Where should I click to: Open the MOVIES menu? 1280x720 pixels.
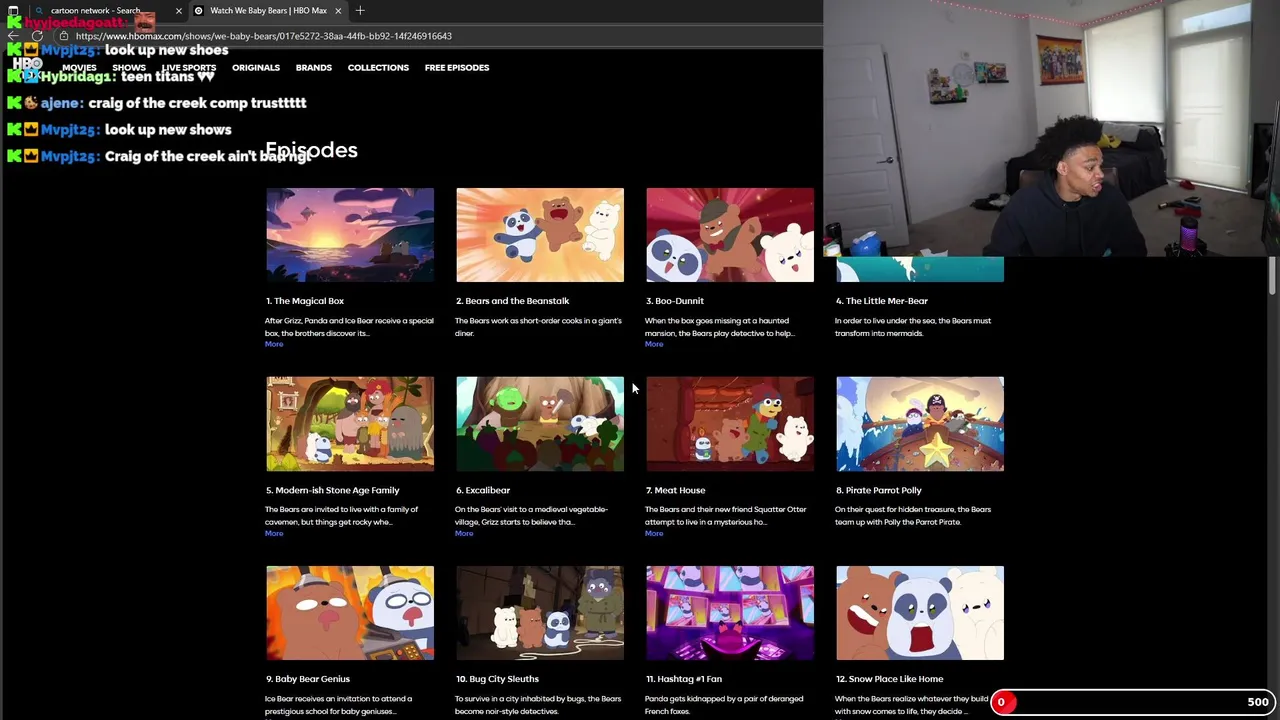(x=79, y=68)
